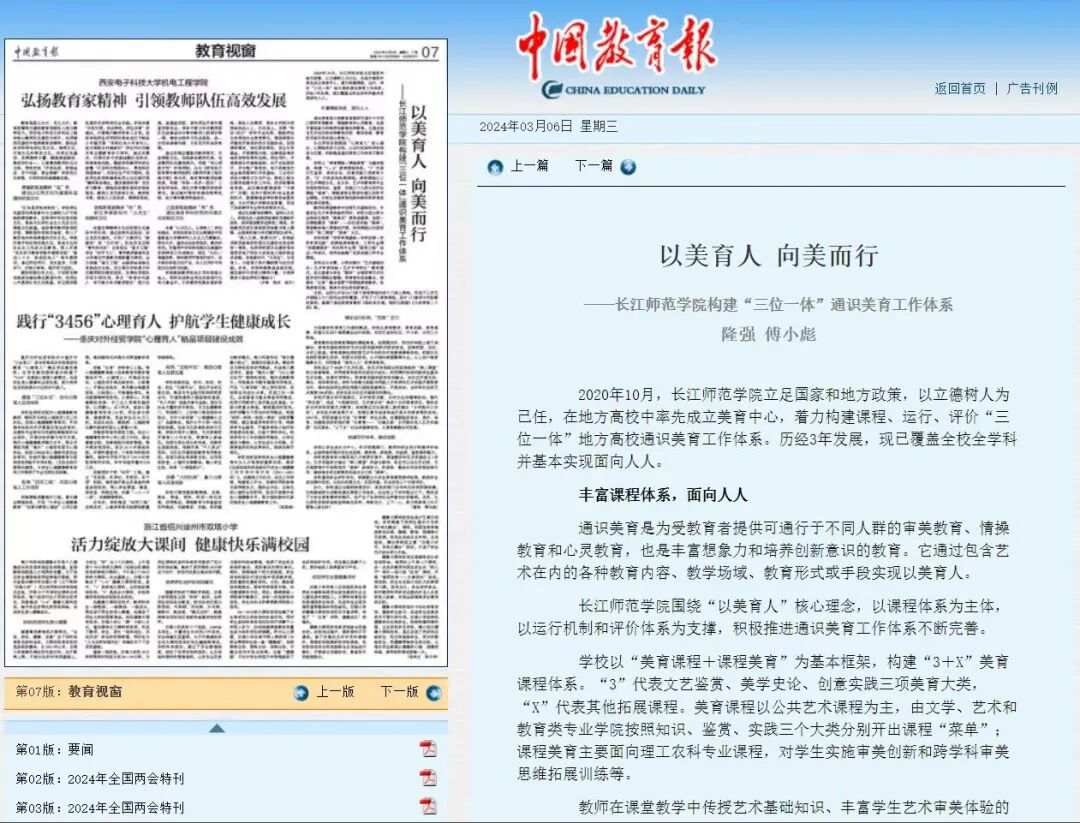Click the globe icon right of 下一篇

[x=628, y=167]
